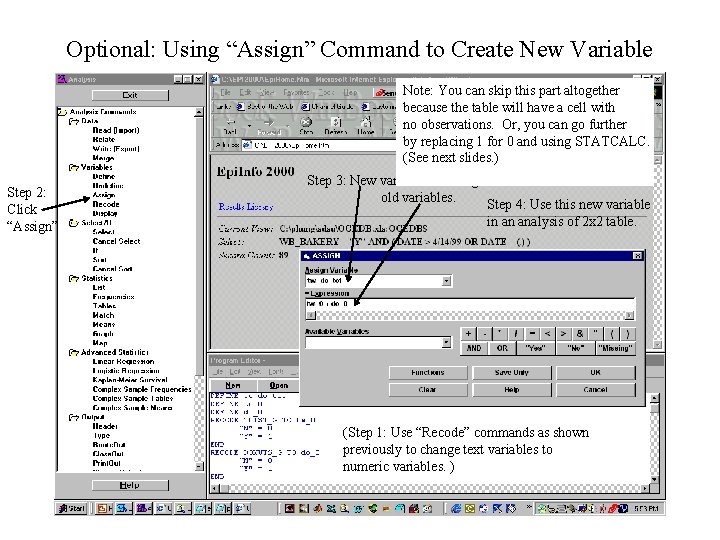Screen dimensions: 720x540
Task: Open the Assign Variable dropdown arrow
Action: 446,281
